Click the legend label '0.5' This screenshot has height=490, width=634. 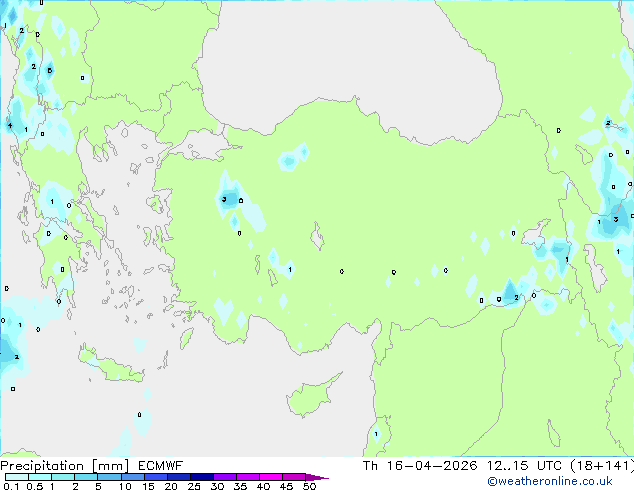tap(35, 486)
